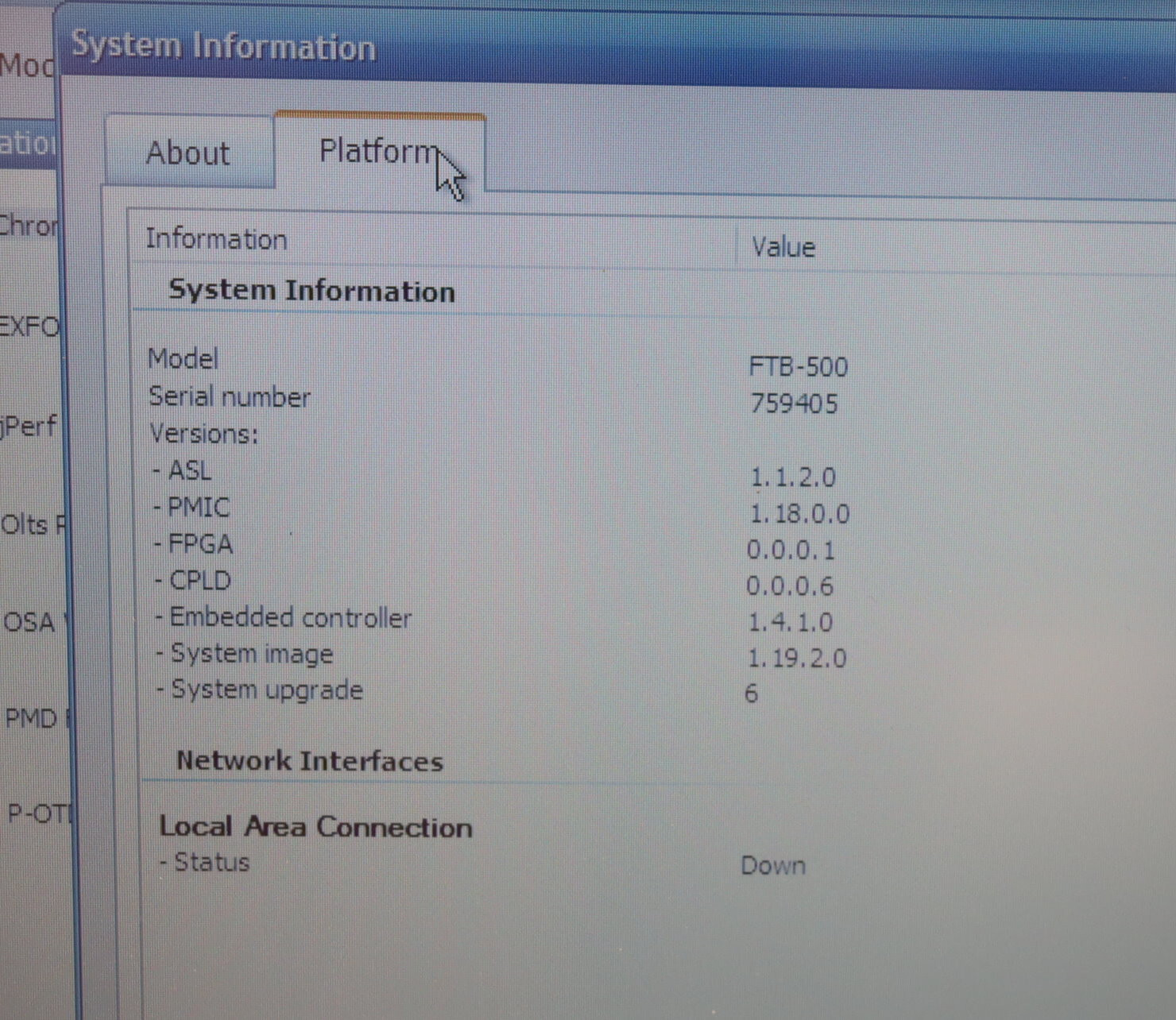Screen dimensions: 1176x1020
Task: Select the Versions: row
Action: (204, 434)
